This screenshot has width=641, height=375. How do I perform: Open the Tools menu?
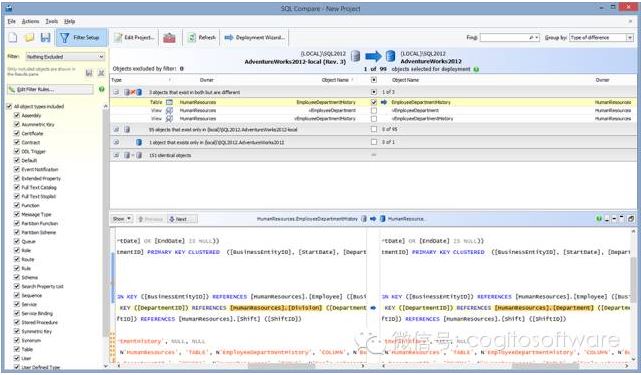point(52,21)
